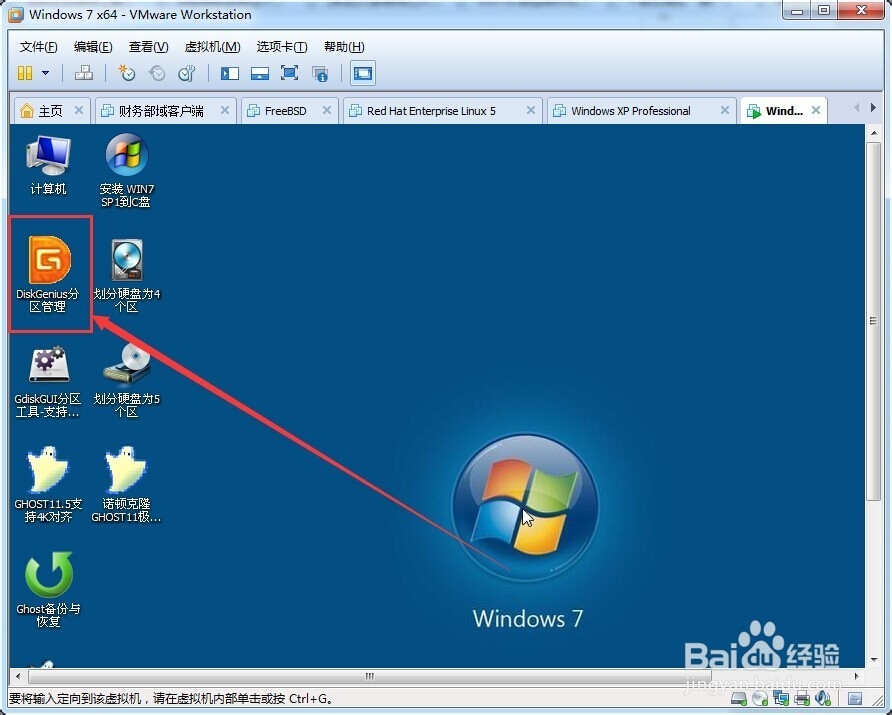Click revert to snapshot toolbar icon
This screenshot has height=715, width=892.
pyautogui.click(x=156, y=73)
